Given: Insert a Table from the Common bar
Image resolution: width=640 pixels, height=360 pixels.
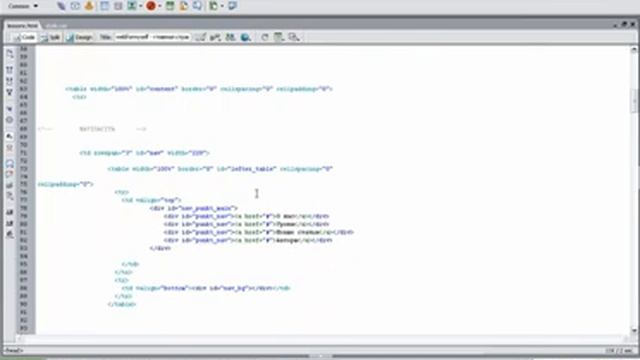Looking at the screenshot, I should (104, 6).
